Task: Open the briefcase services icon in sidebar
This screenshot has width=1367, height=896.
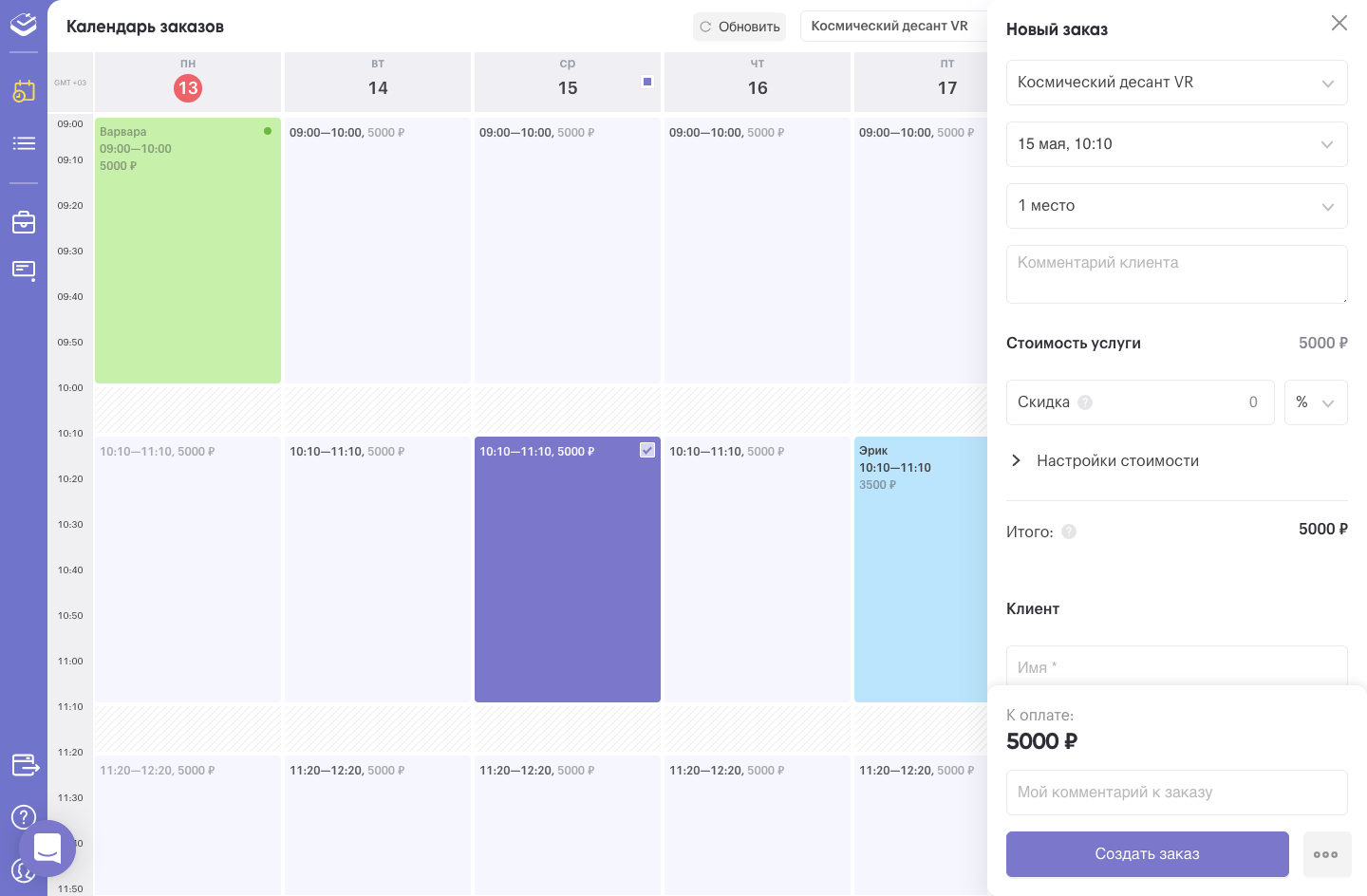Action: click(x=24, y=222)
